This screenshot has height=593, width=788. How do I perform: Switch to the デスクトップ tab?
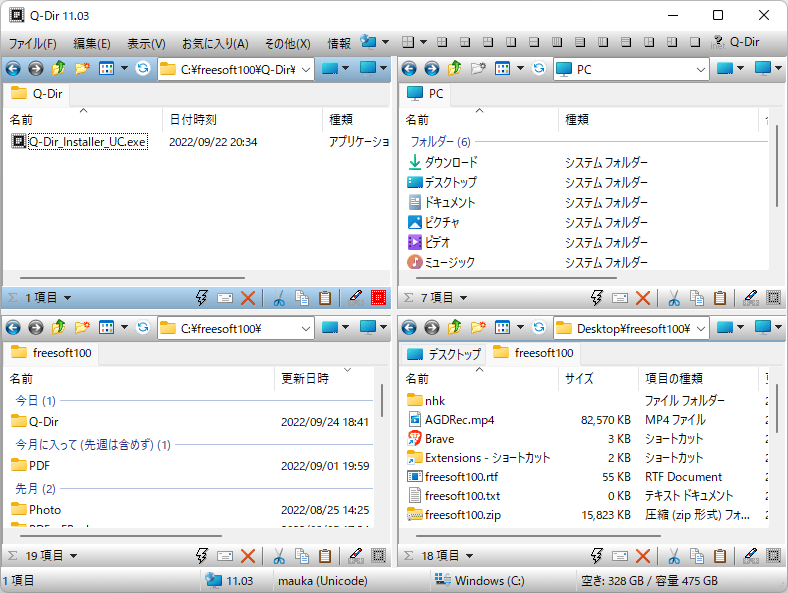(444, 353)
